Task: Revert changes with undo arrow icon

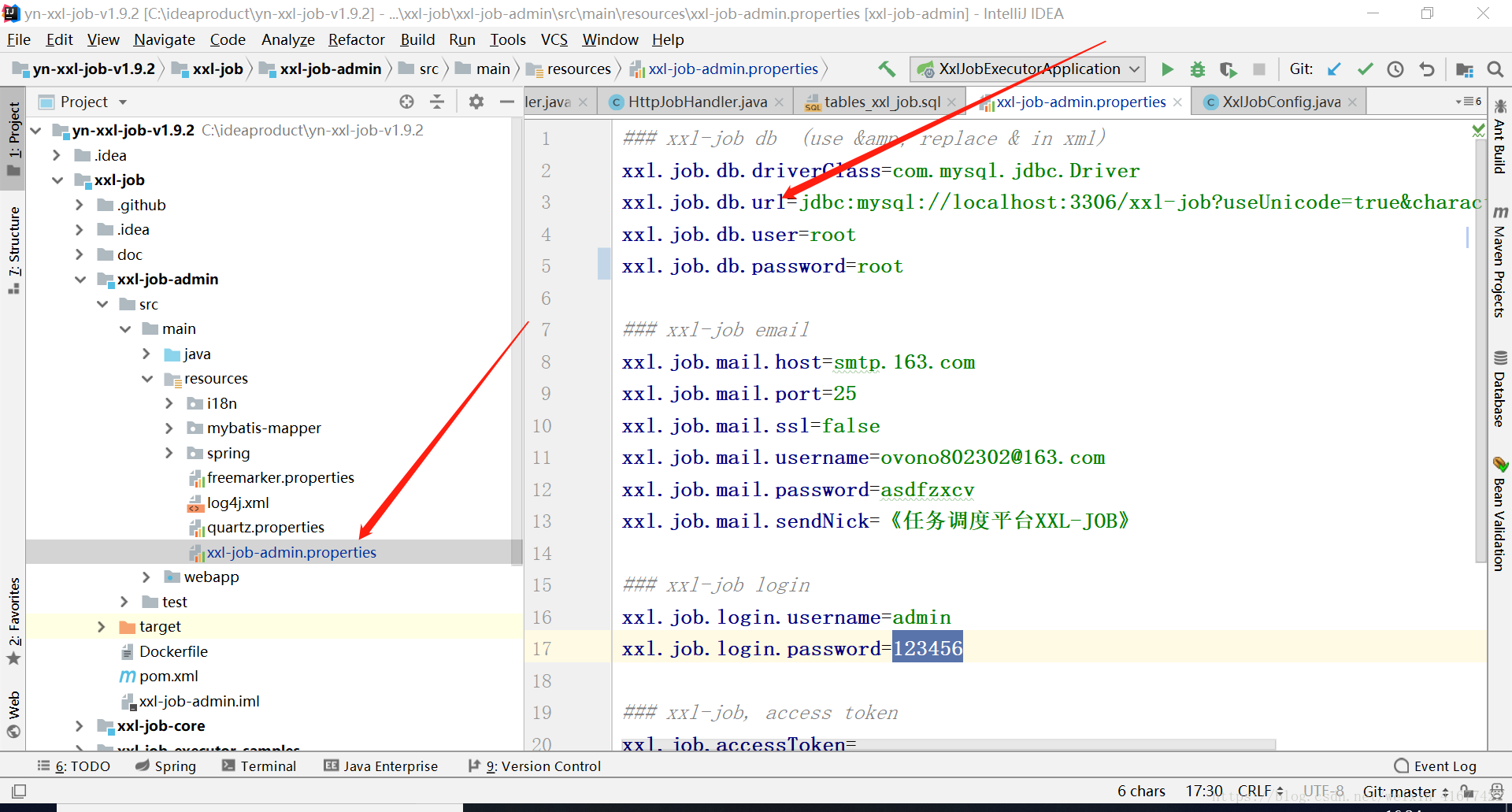Action: click(1426, 69)
